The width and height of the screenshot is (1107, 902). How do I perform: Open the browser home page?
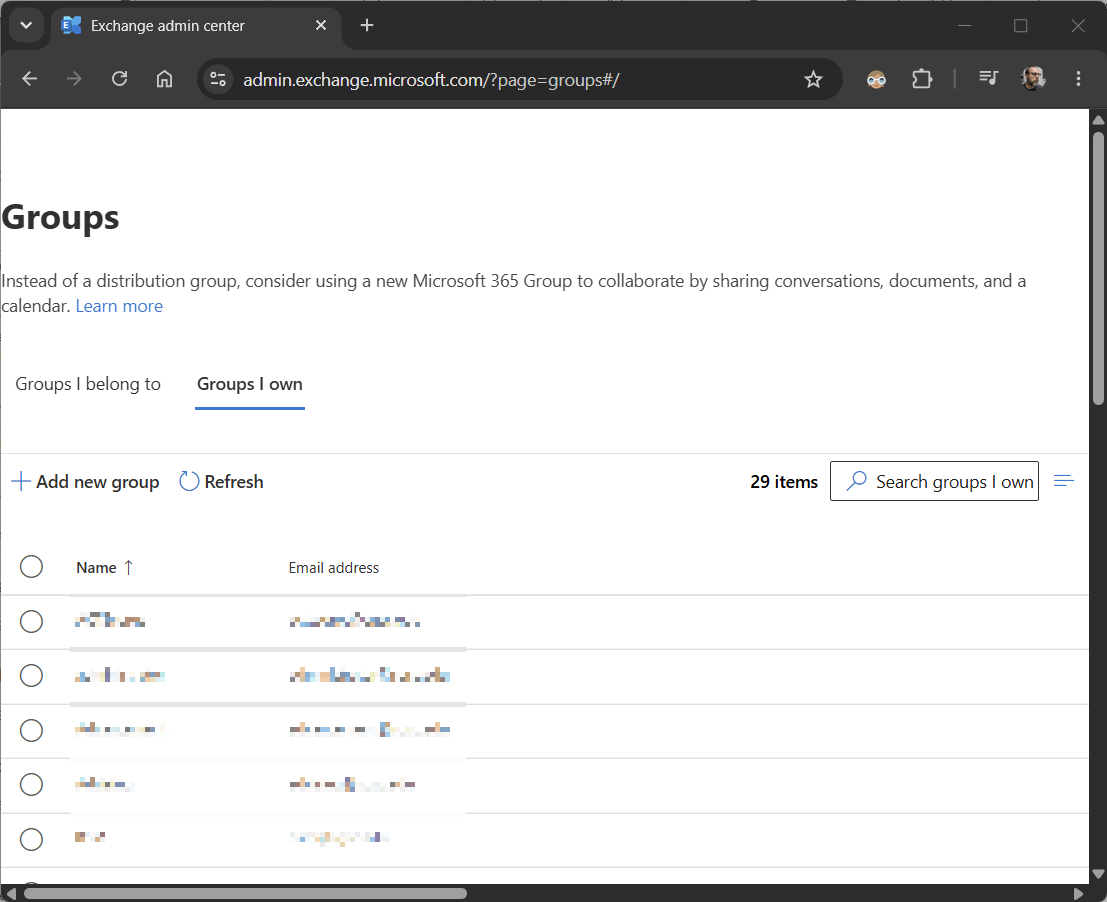coord(164,78)
